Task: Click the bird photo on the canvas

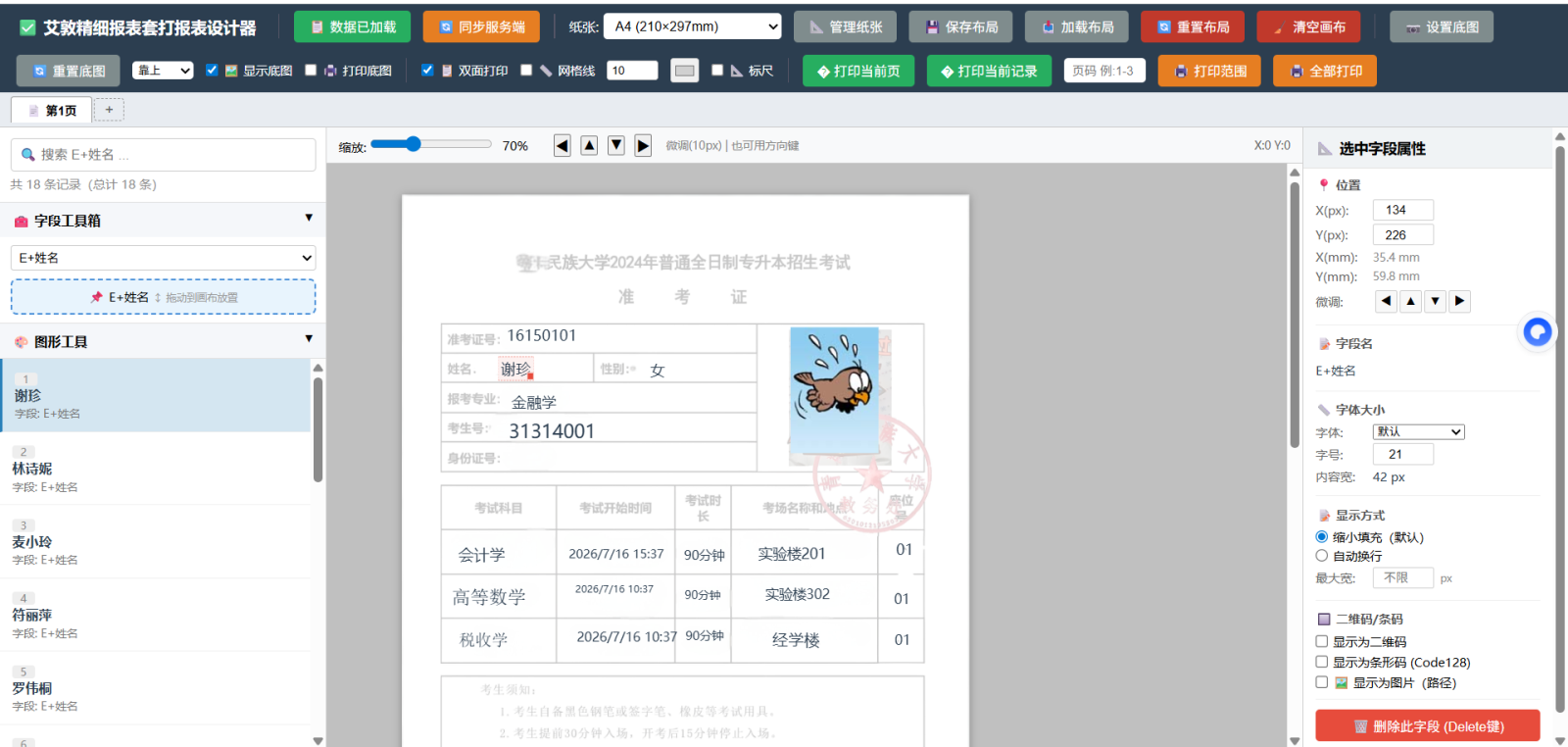Action: pos(834,391)
